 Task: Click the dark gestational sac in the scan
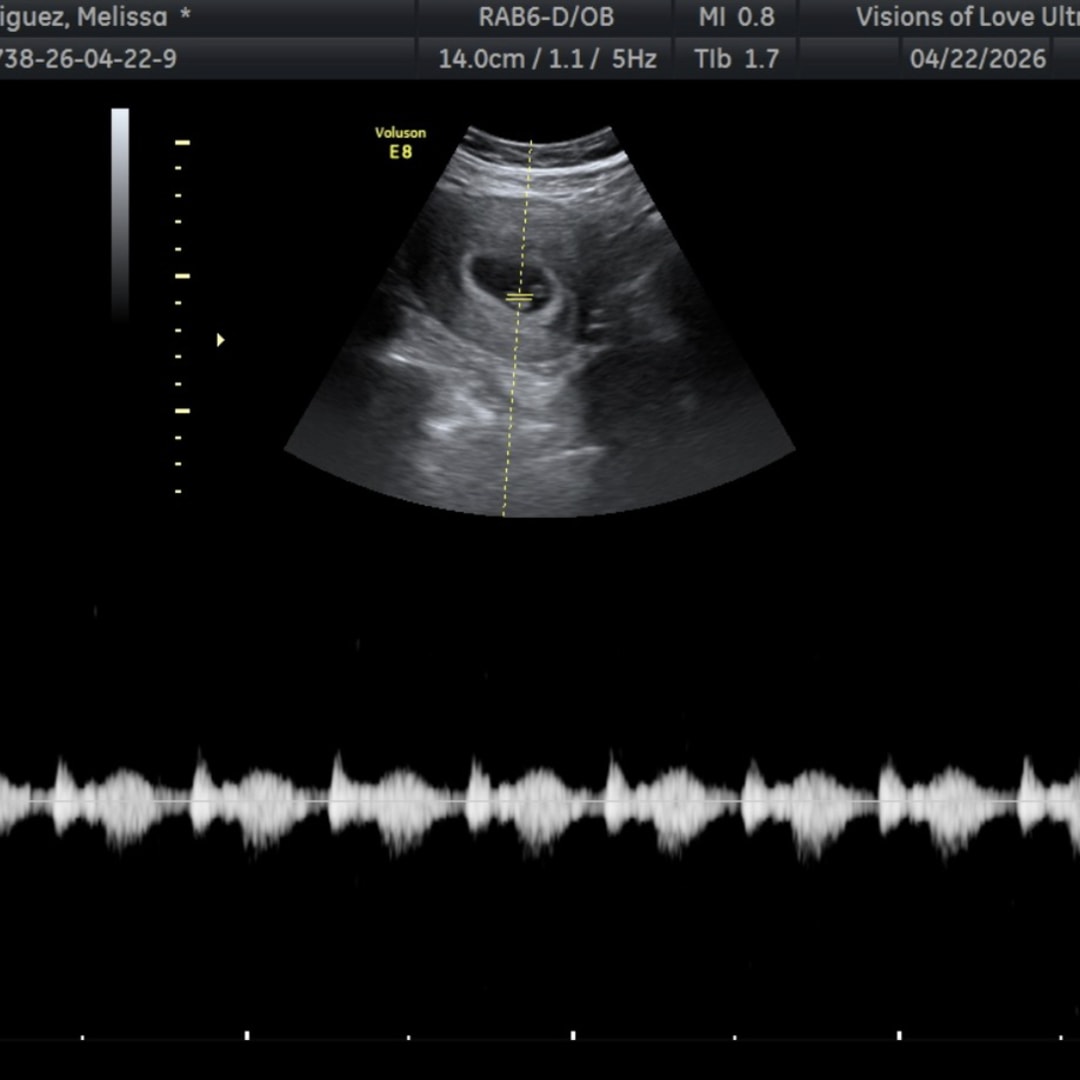pyautogui.click(x=511, y=283)
